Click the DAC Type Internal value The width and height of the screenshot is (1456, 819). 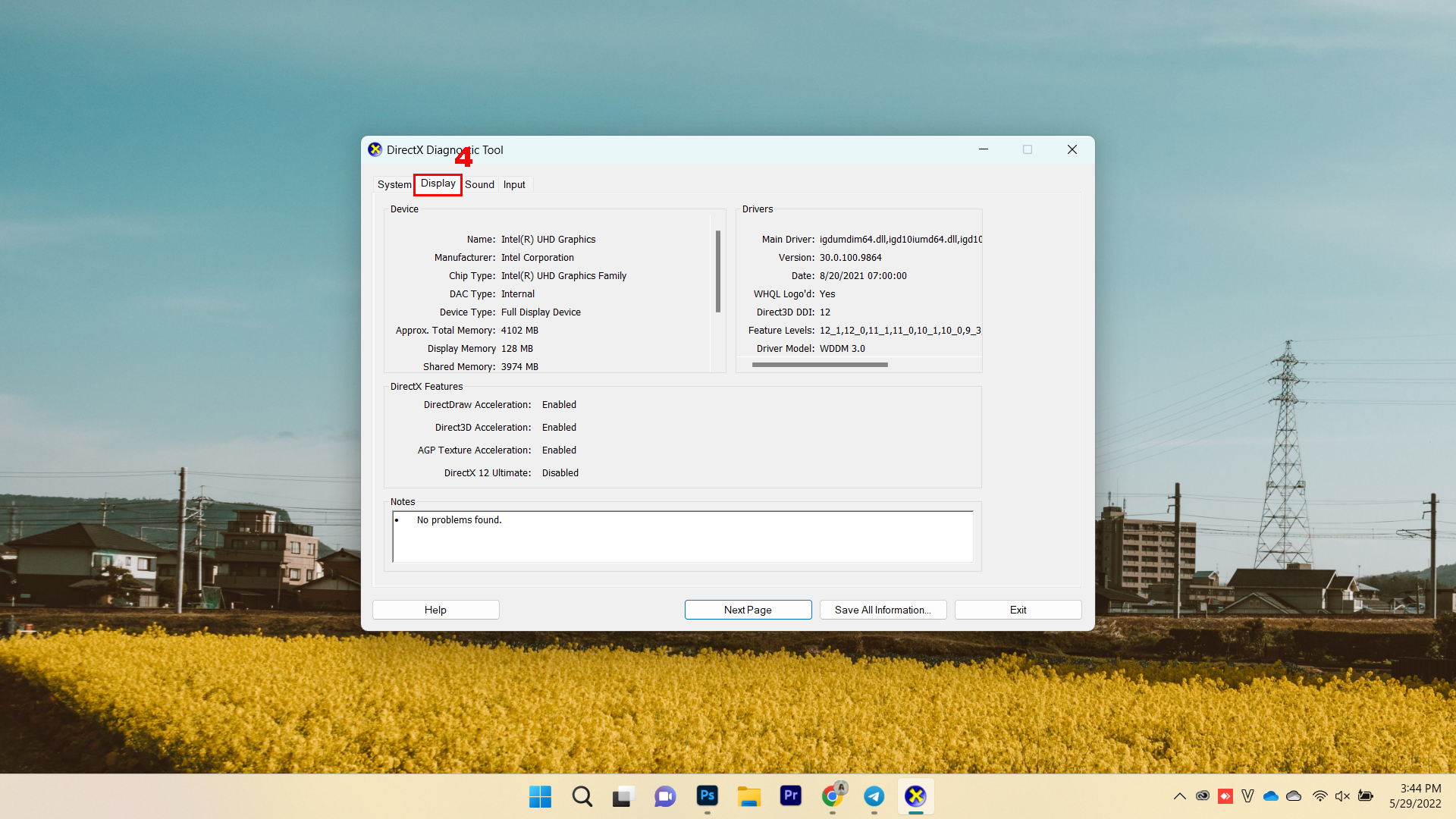click(x=518, y=294)
